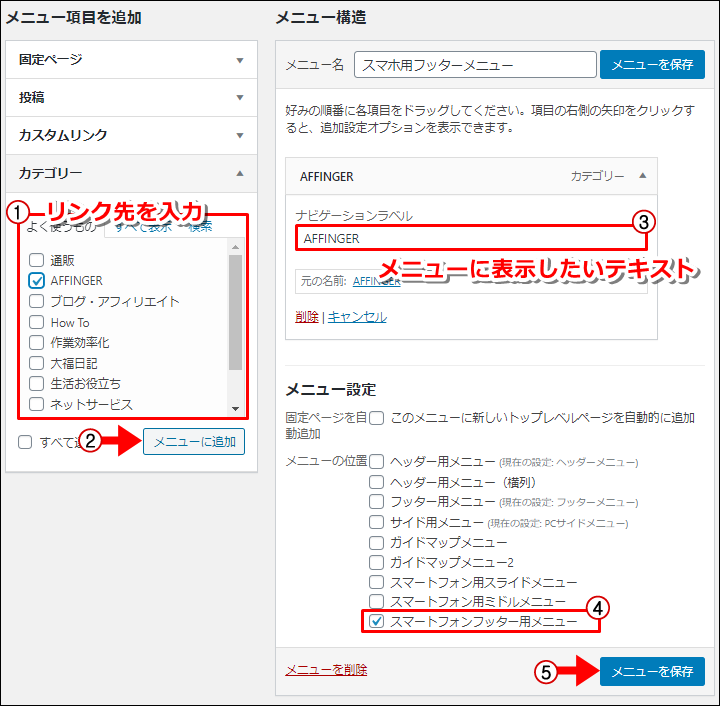Check the ブログ・アフィリエイト category checkbox
Image resolution: width=720 pixels, height=706 pixels.
tap(37, 301)
